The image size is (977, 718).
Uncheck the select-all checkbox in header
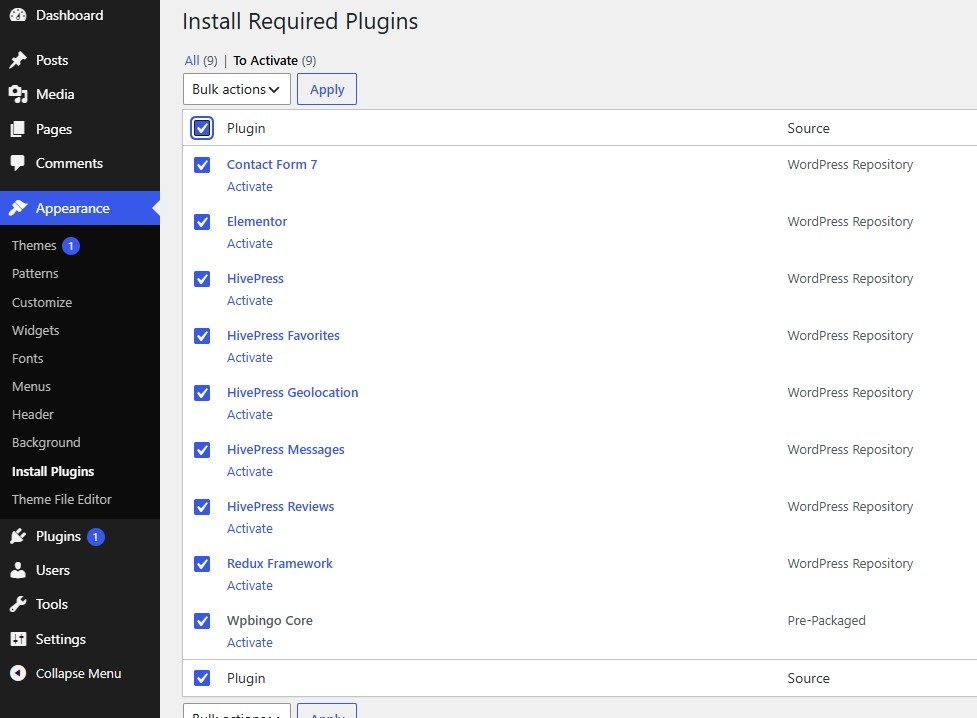pyautogui.click(x=202, y=128)
